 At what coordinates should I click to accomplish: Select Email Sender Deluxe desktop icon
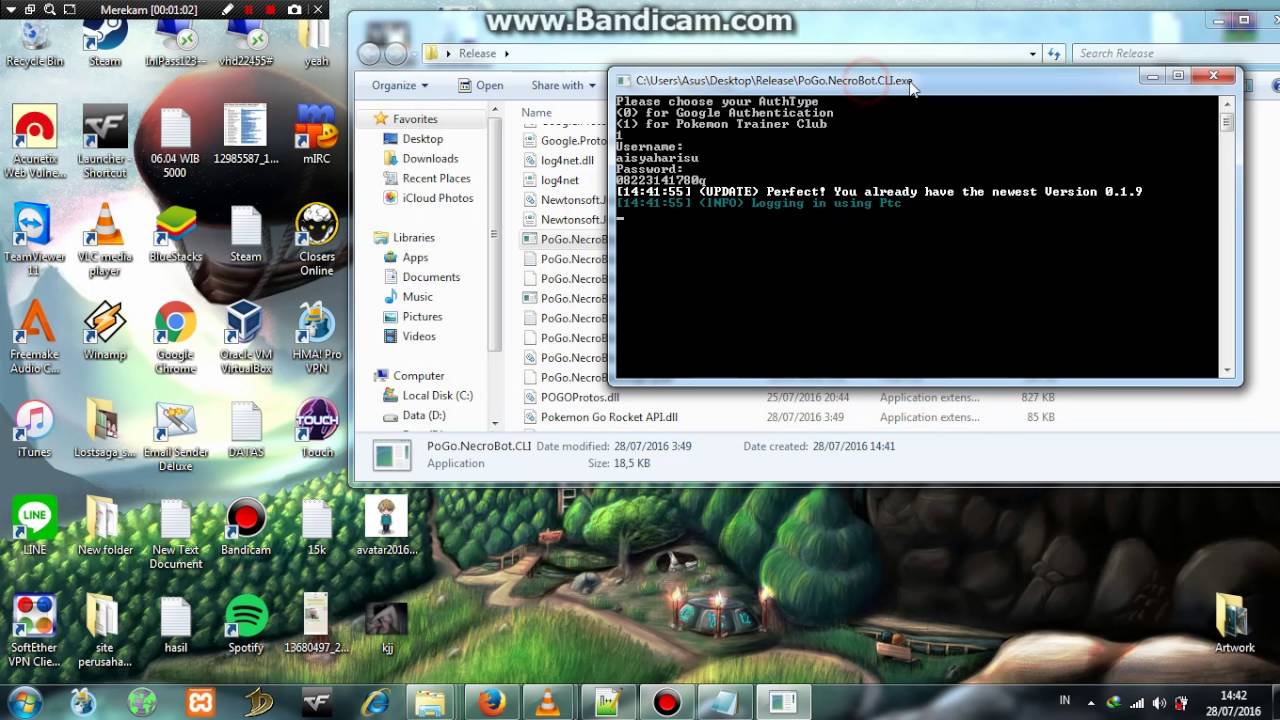pyautogui.click(x=175, y=436)
